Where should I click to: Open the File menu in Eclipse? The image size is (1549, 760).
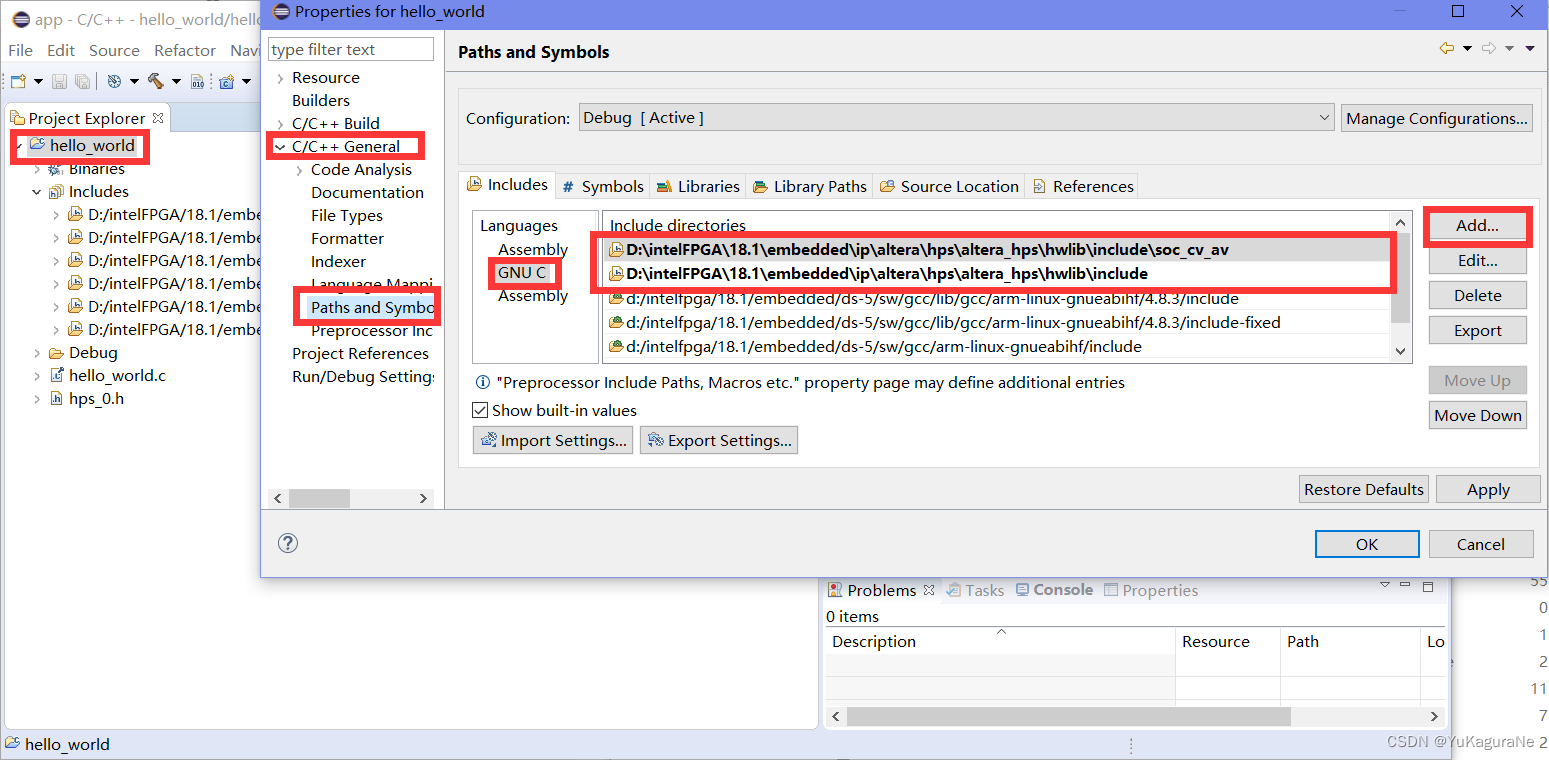click(x=20, y=50)
